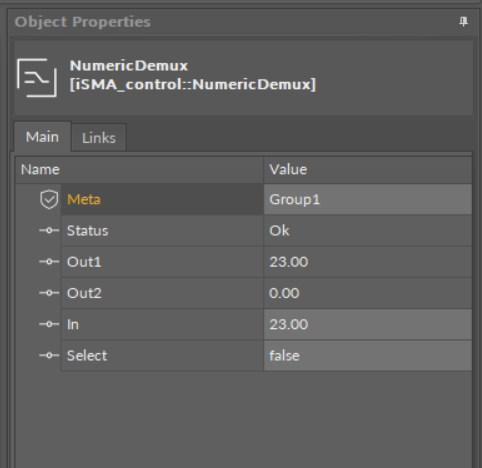Click the Out1 value 23.00

(x=289, y=262)
